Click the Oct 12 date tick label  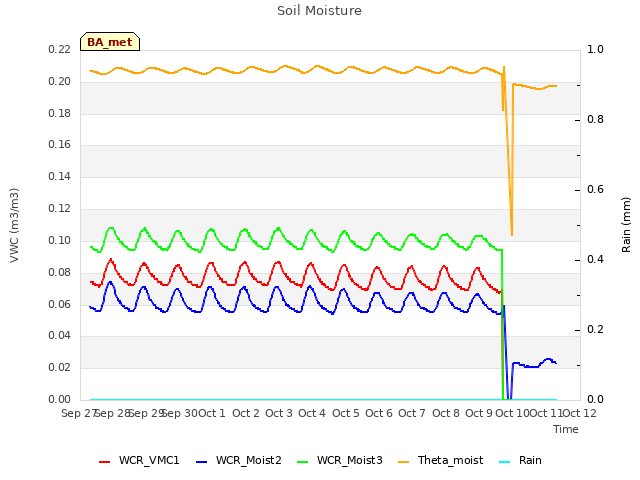click(579, 413)
